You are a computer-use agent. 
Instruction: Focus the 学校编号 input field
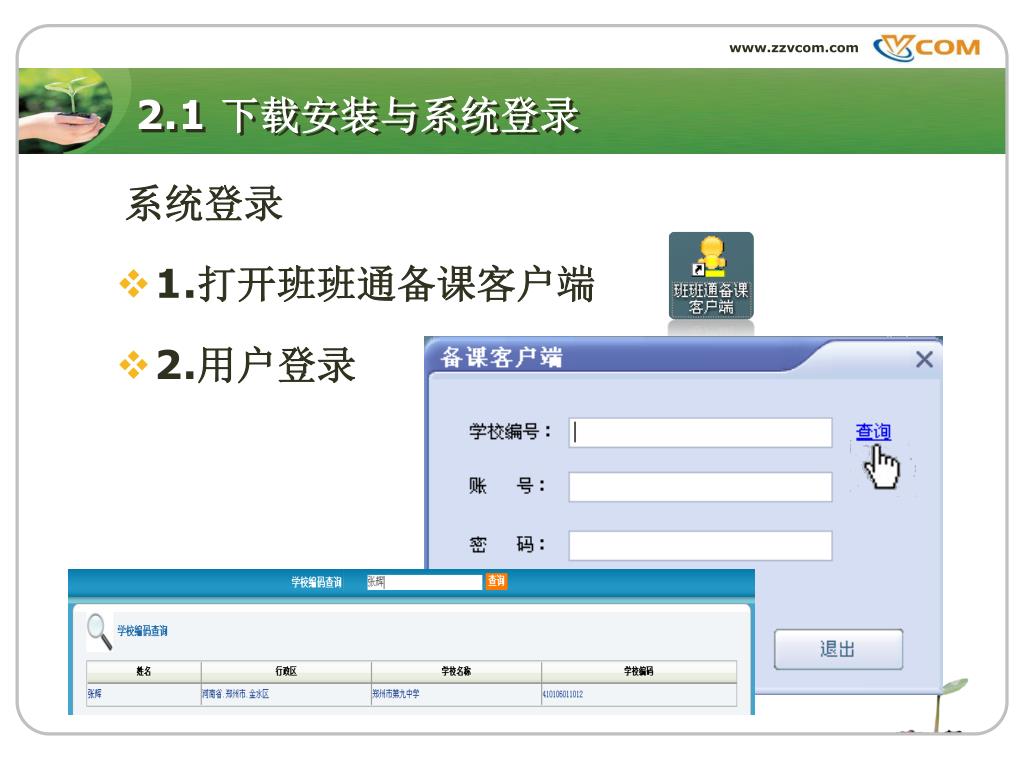(700, 432)
